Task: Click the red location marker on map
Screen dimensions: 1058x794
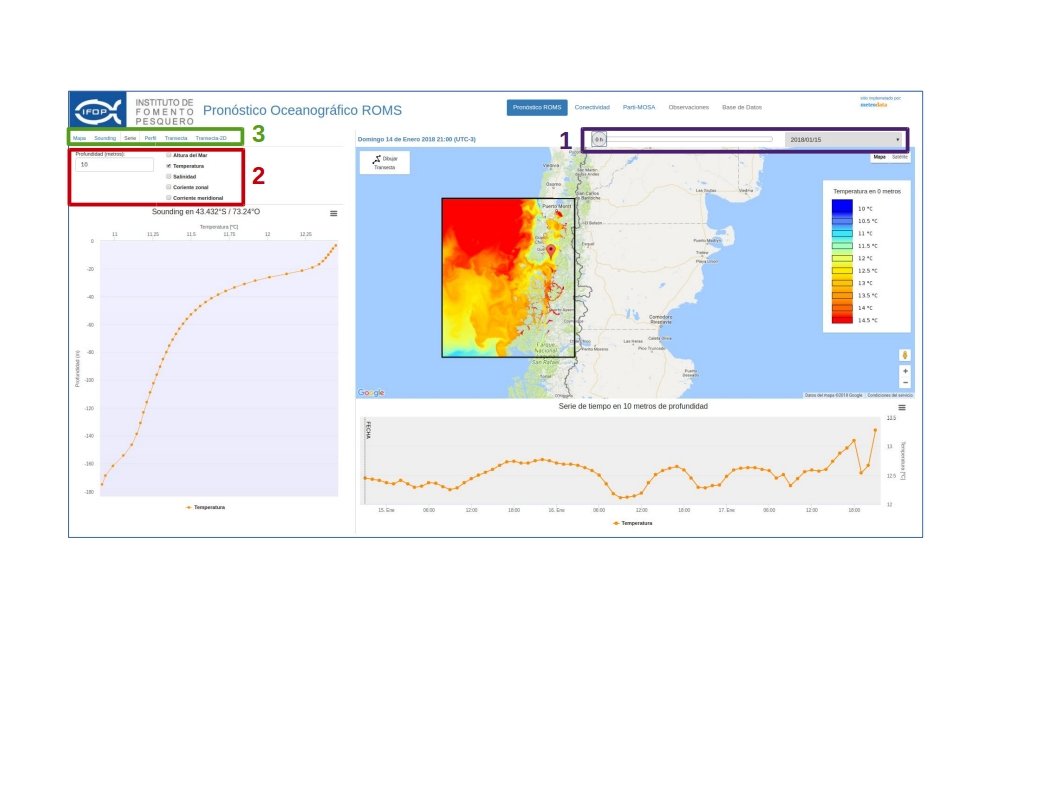Action: tap(550, 248)
